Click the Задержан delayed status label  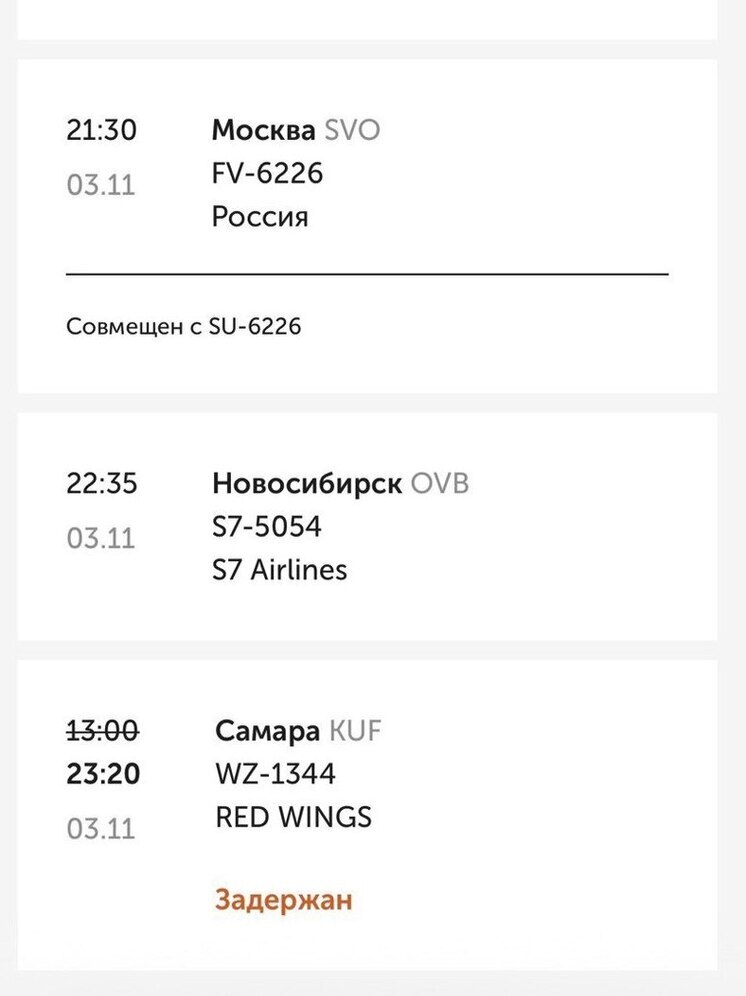(x=284, y=900)
